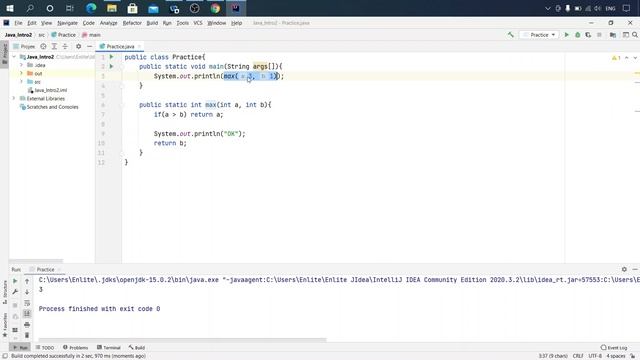Screen dimensions: 640x360
Task: Clear console output with the trash icon
Action: [x=27, y=335]
